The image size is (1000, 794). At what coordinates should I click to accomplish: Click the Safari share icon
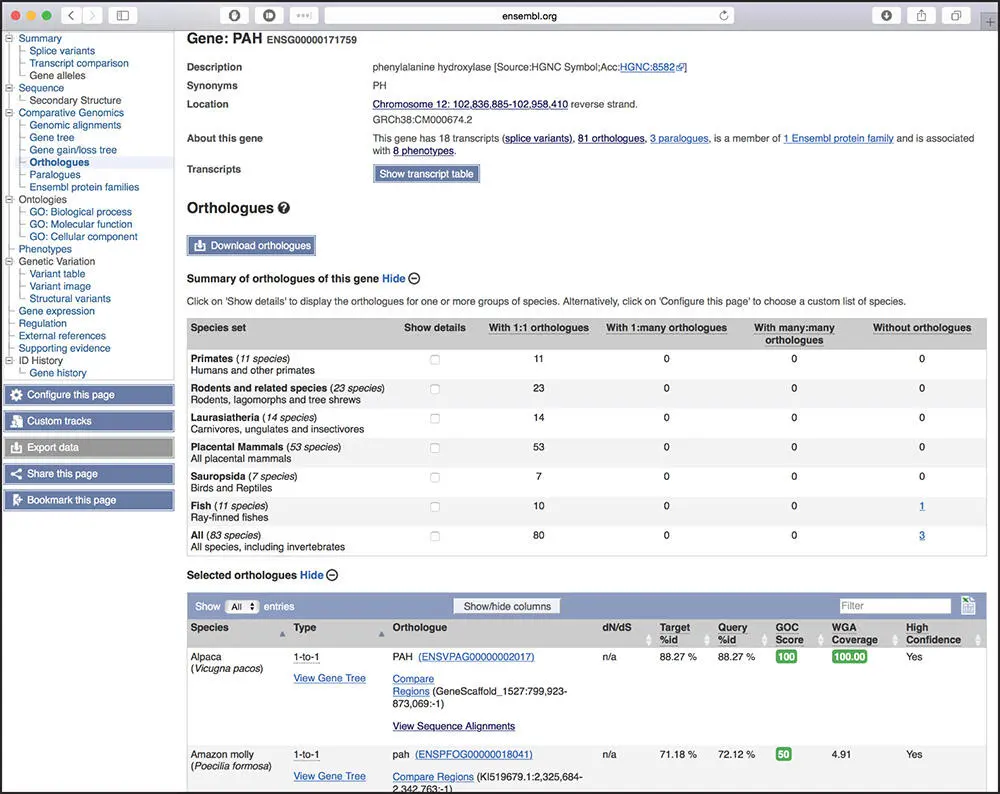(921, 16)
